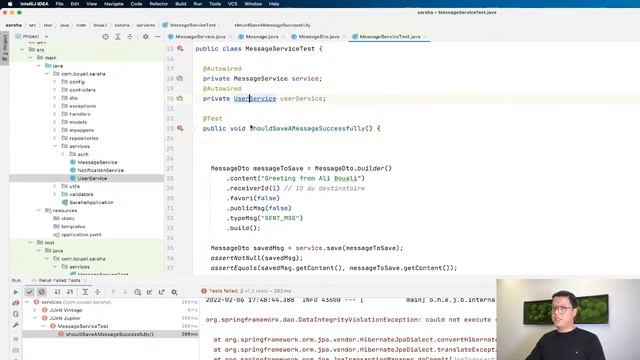Click wrench icon in Run panel sidebar

pyautogui.click(x=16, y=325)
